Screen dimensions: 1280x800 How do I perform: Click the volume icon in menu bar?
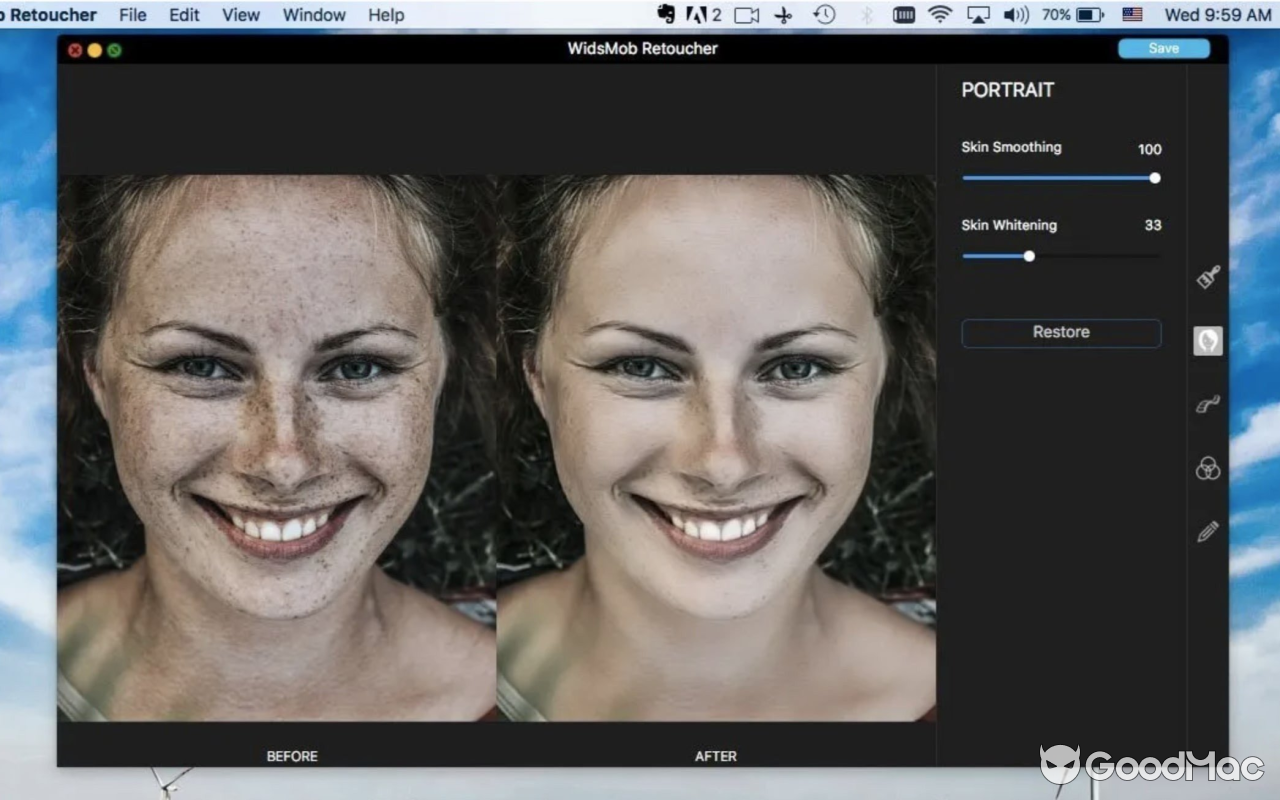click(1016, 15)
